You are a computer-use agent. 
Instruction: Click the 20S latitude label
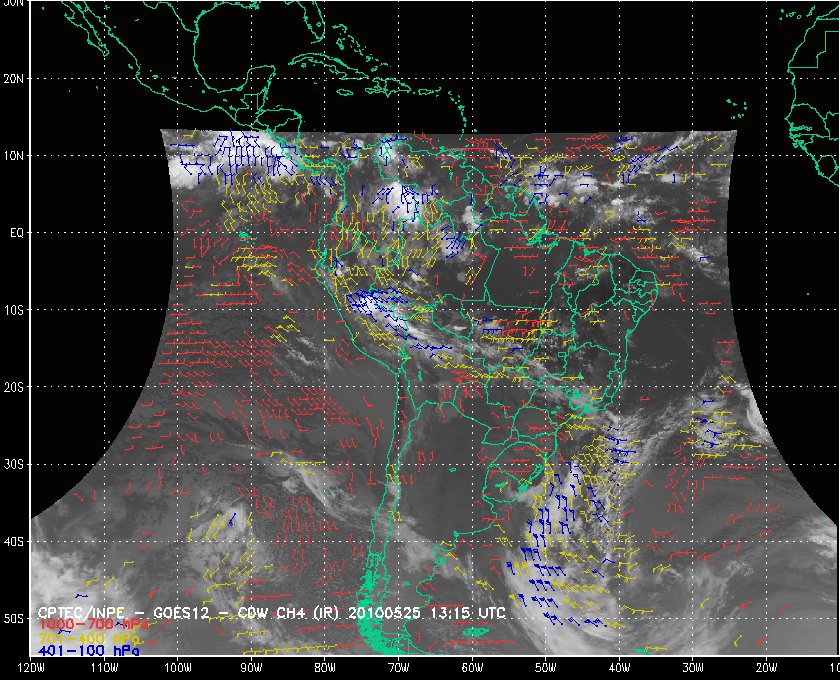pos(13,387)
